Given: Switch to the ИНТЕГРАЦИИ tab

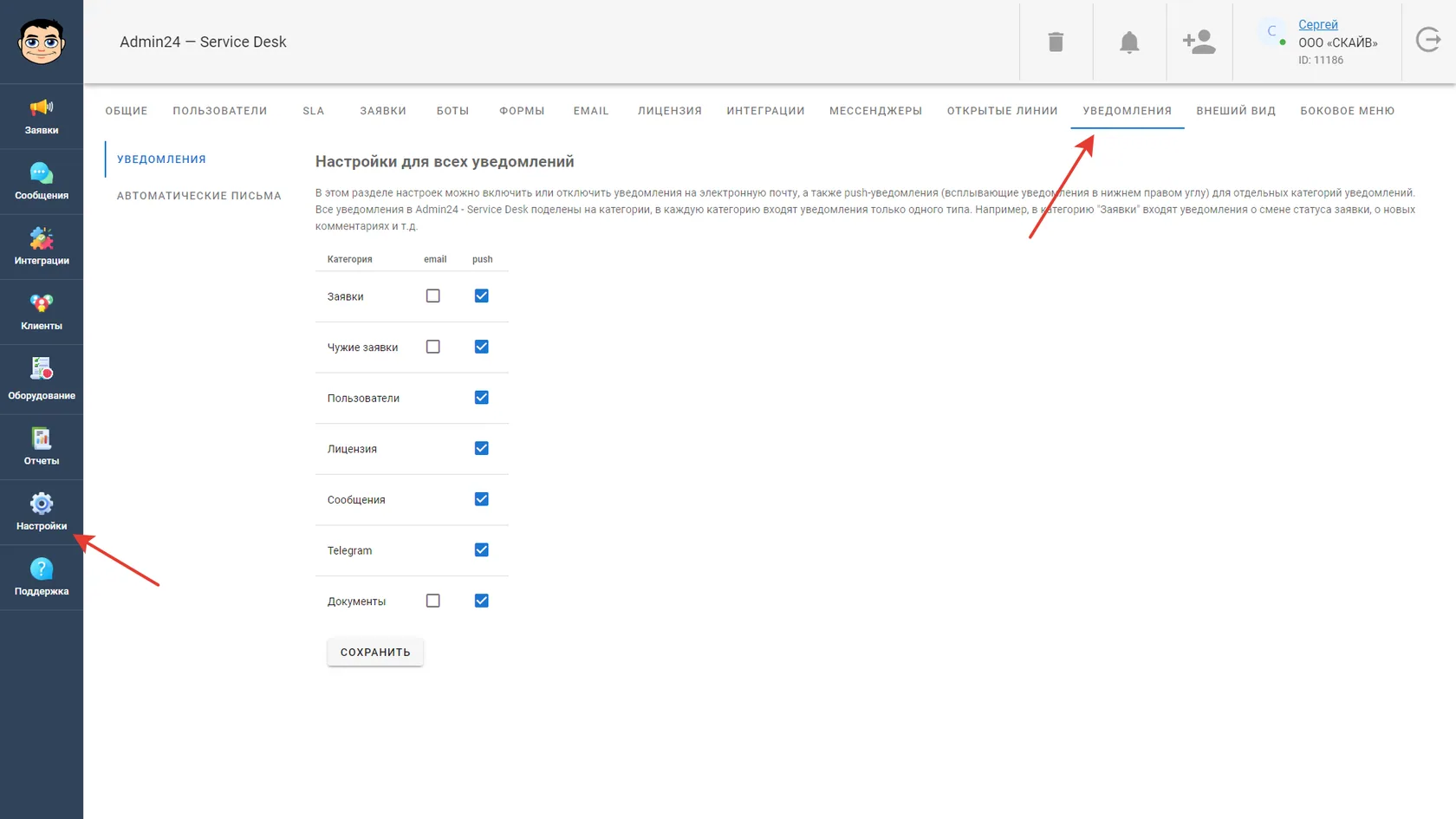Looking at the screenshot, I should click(766, 111).
